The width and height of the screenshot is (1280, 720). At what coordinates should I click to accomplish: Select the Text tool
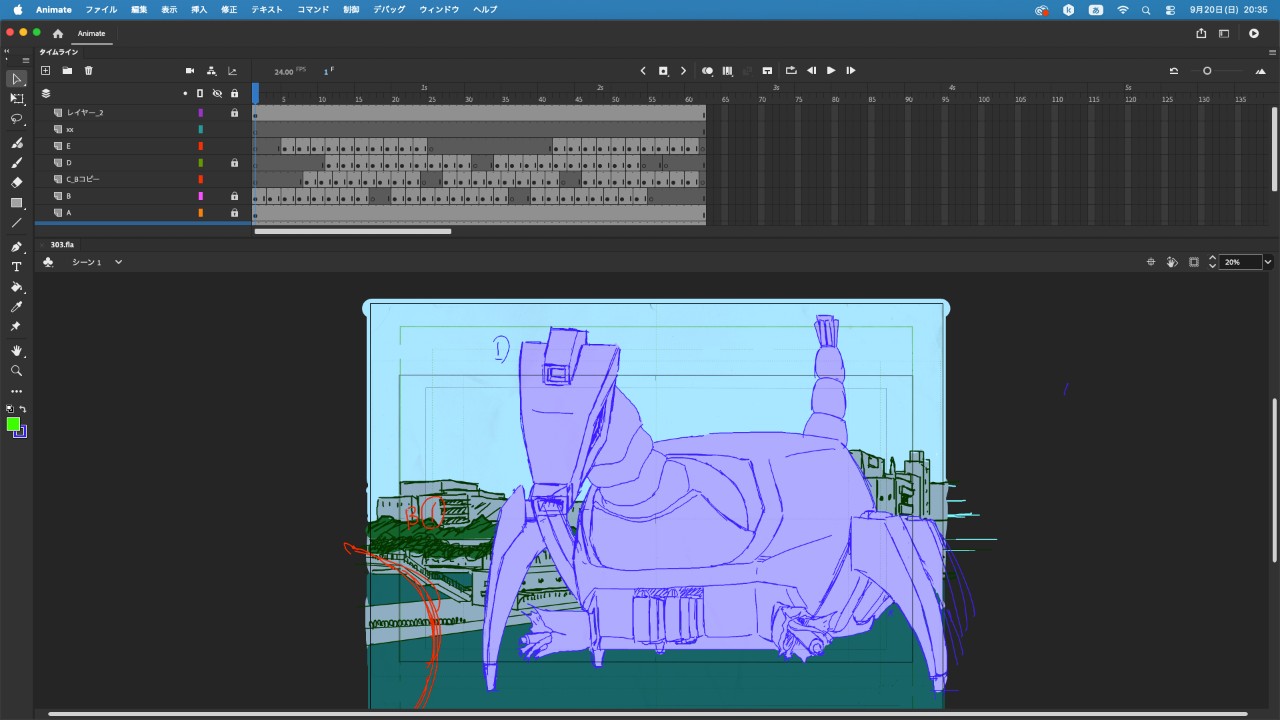coord(17,267)
